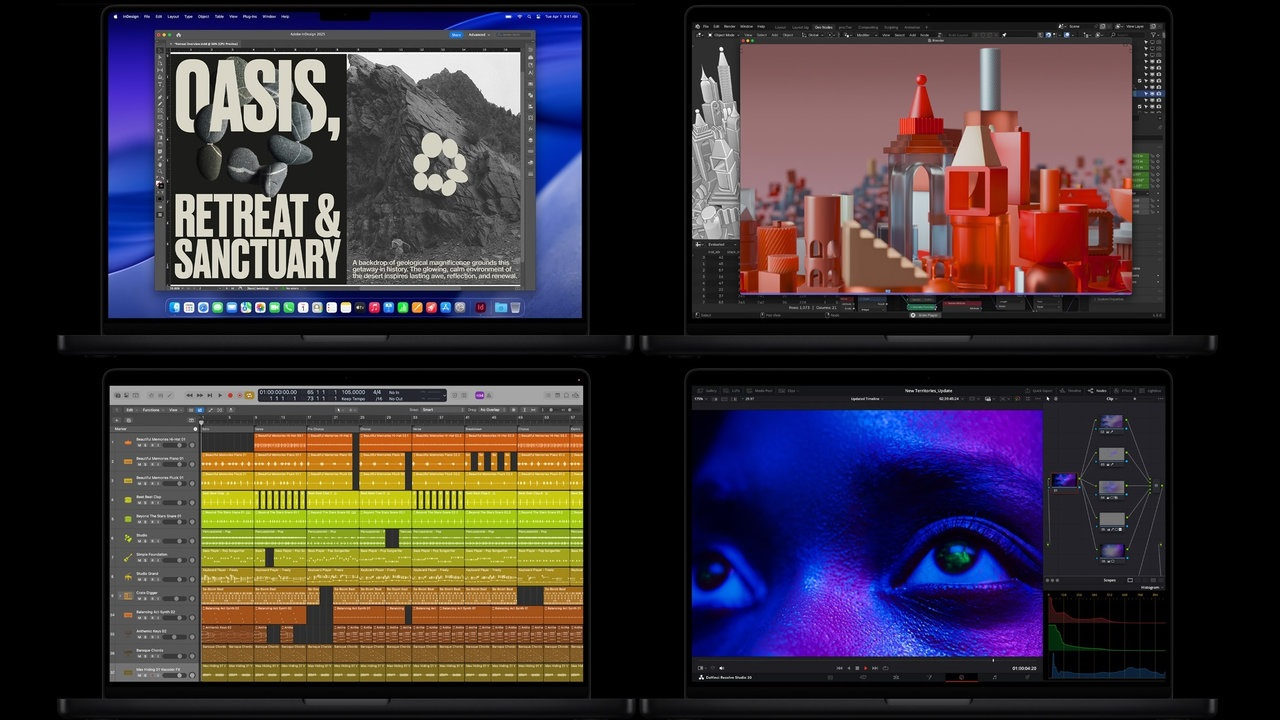Click the blue Share button in InDesign
The height and width of the screenshot is (720, 1280).
click(x=456, y=34)
